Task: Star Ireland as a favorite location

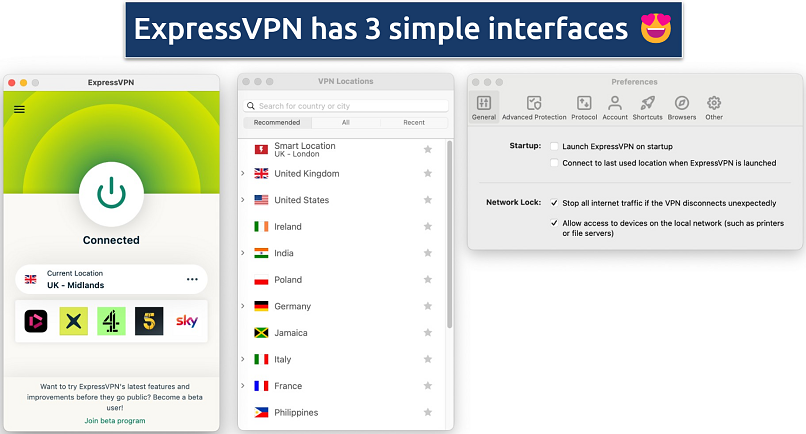Action: [x=427, y=226]
